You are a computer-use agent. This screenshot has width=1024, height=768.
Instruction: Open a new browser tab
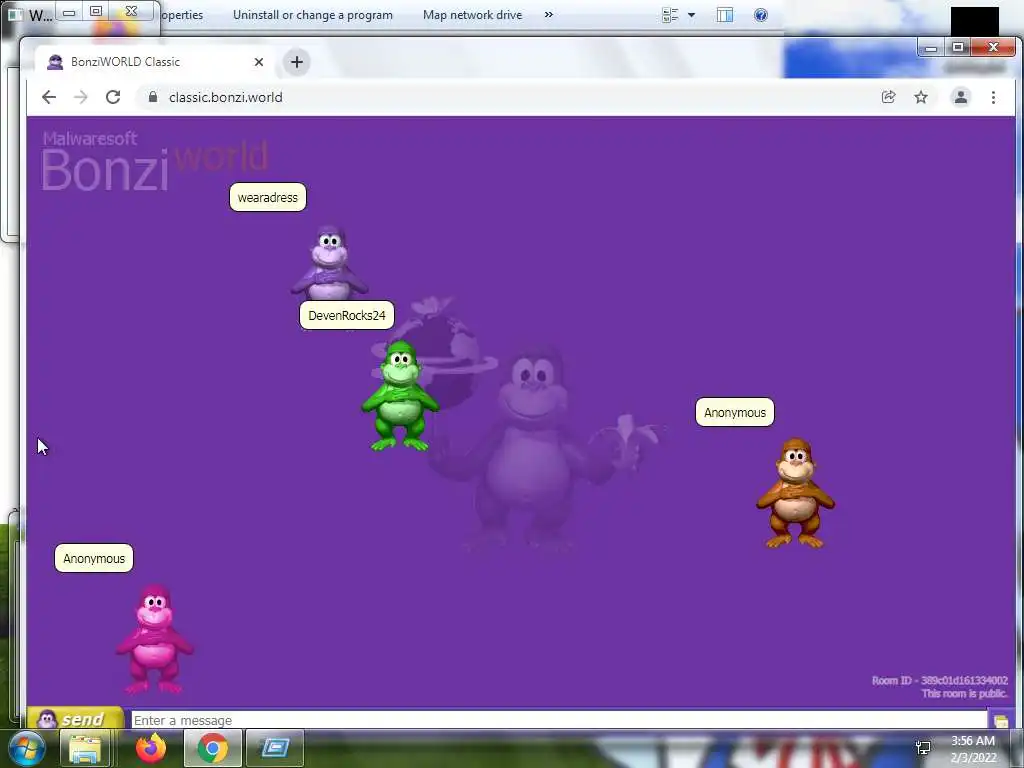[296, 62]
